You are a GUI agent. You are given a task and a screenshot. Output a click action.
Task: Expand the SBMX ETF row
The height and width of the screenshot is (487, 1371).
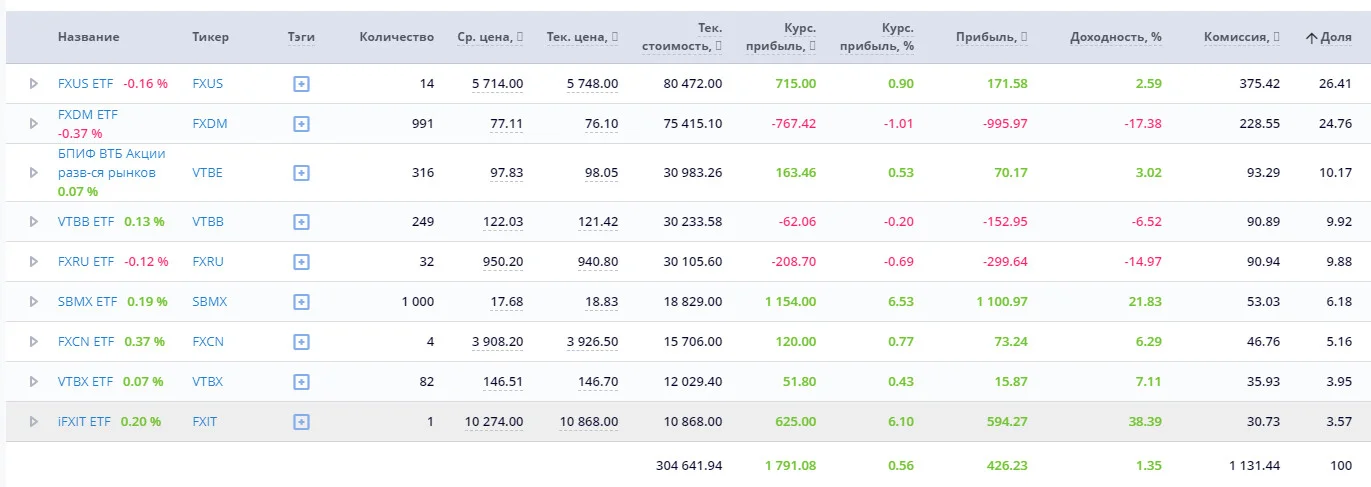pyautogui.click(x=33, y=302)
